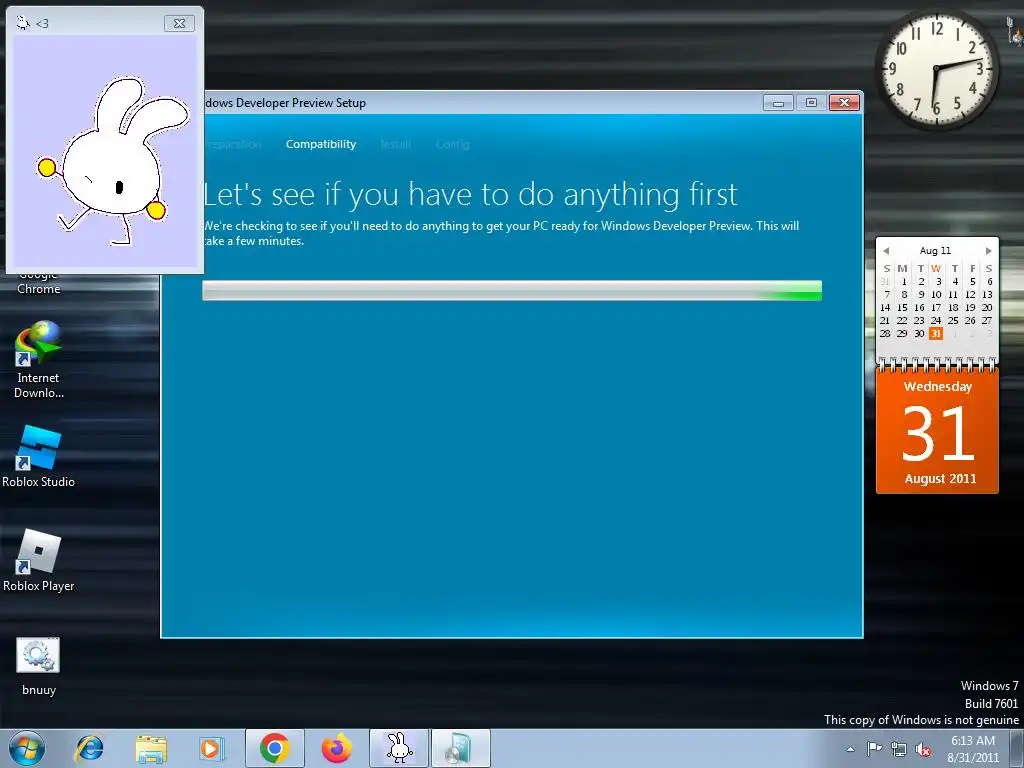1024x768 pixels.
Task: Switch to Google Chrome in the taskbar
Action: coord(274,748)
